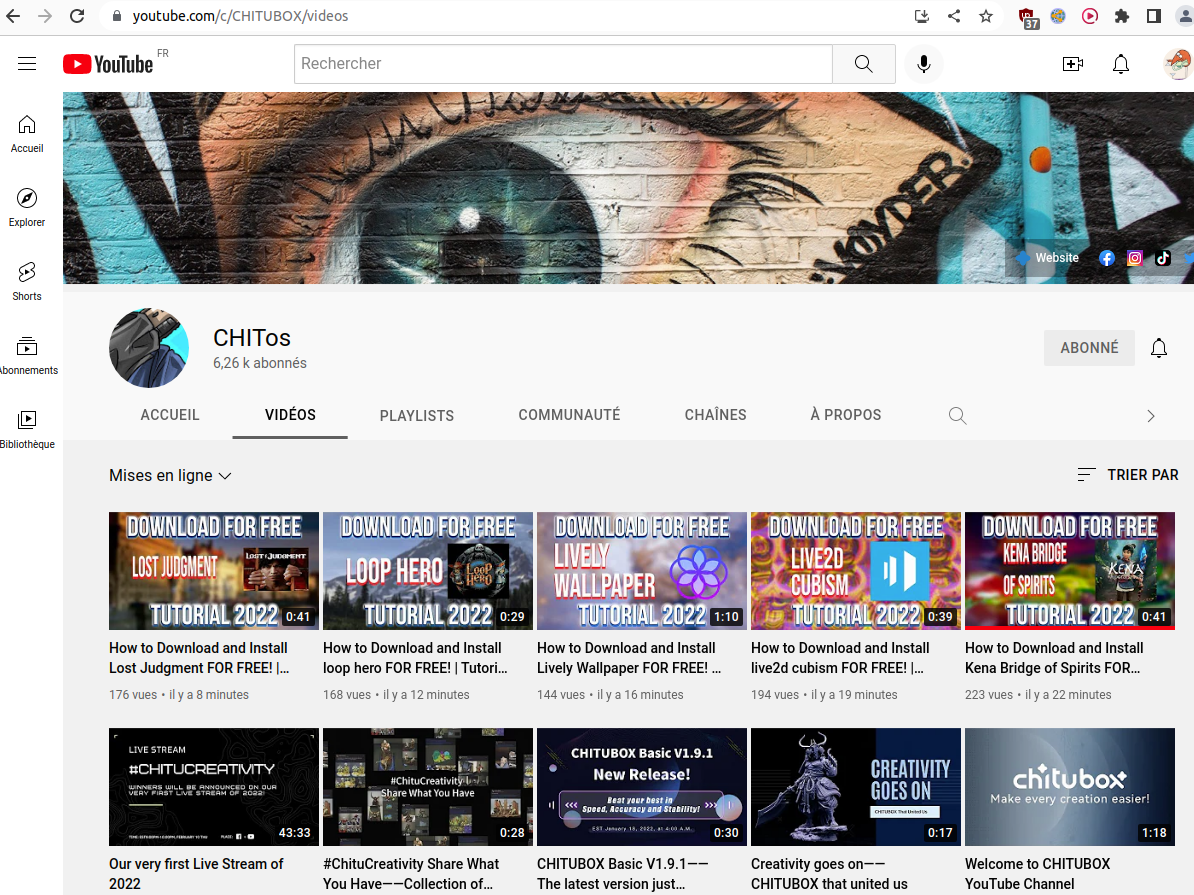Click the install/download page icon in address bar
The width and height of the screenshot is (1194, 895).
click(921, 16)
